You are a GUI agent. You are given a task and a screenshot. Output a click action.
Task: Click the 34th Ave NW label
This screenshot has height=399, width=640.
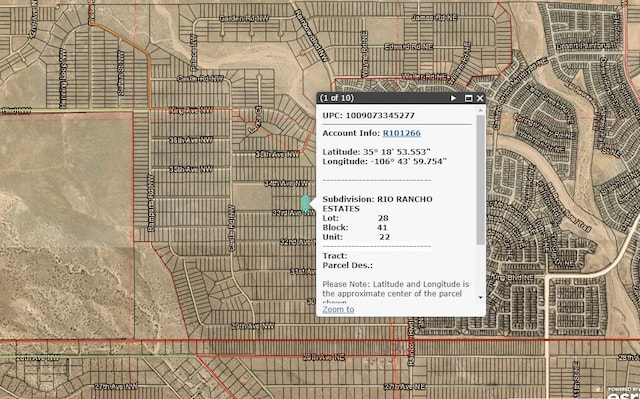click(x=286, y=184)
